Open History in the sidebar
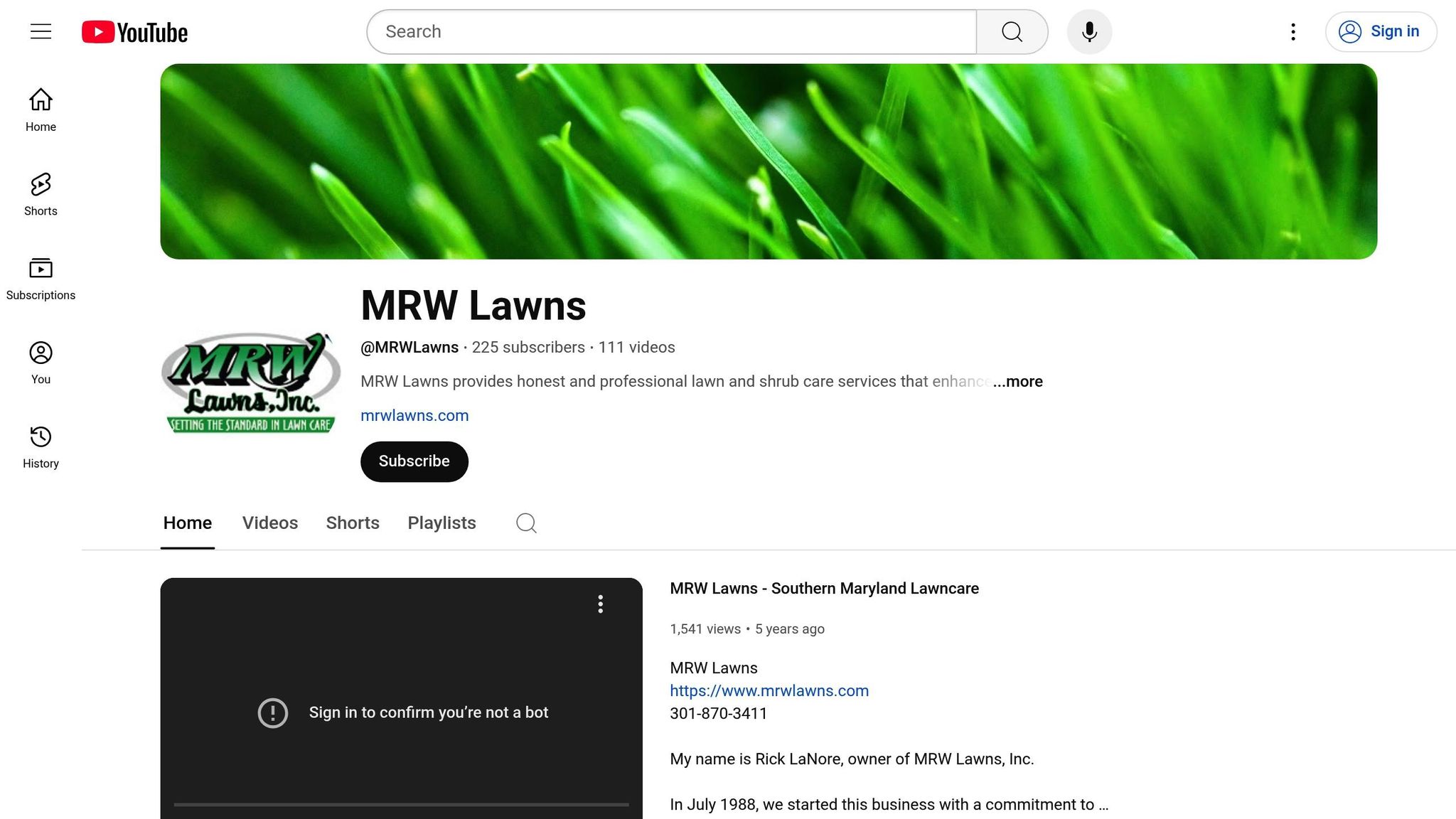 [41, 447]
